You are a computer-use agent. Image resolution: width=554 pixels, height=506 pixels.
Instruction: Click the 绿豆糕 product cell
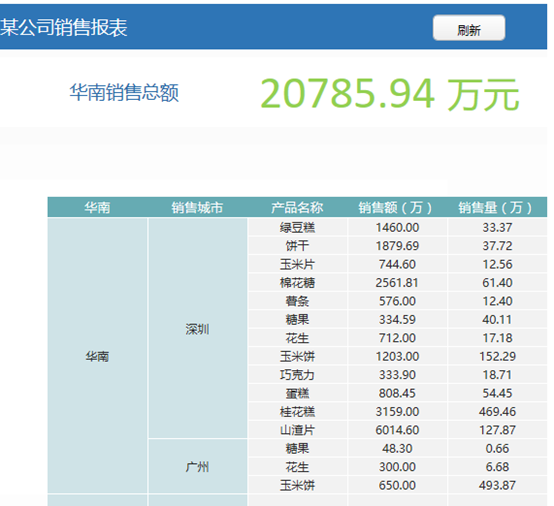(x=297, y=227)
